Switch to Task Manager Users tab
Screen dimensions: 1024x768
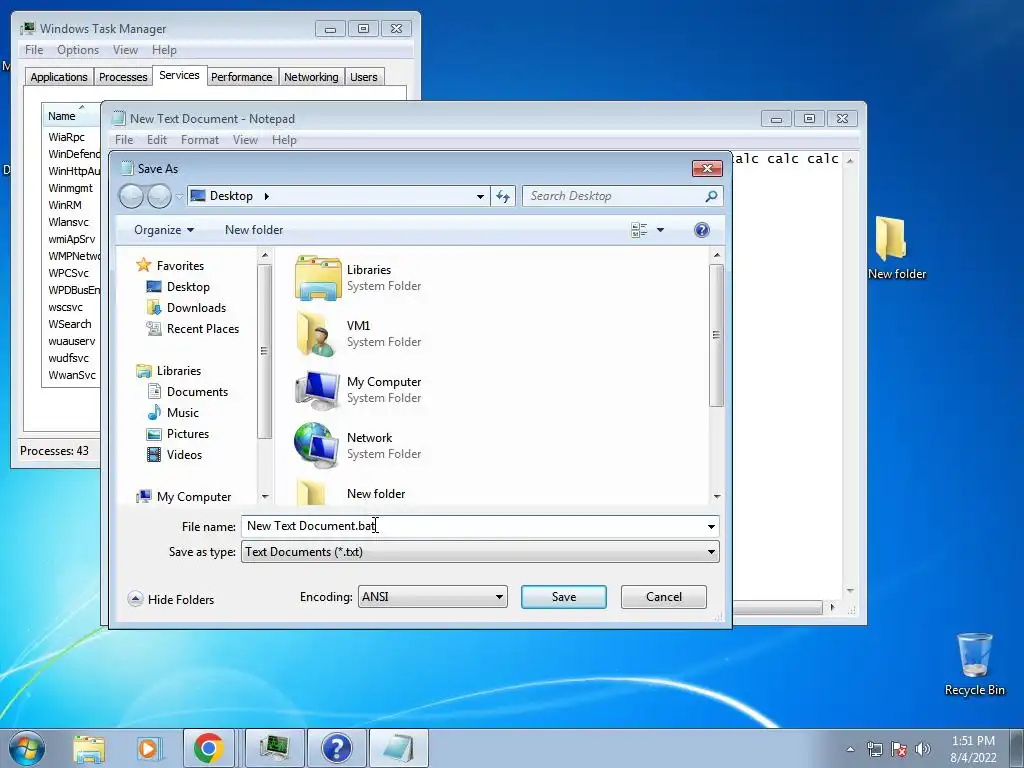pyautogui.click(x=364, y=77)
